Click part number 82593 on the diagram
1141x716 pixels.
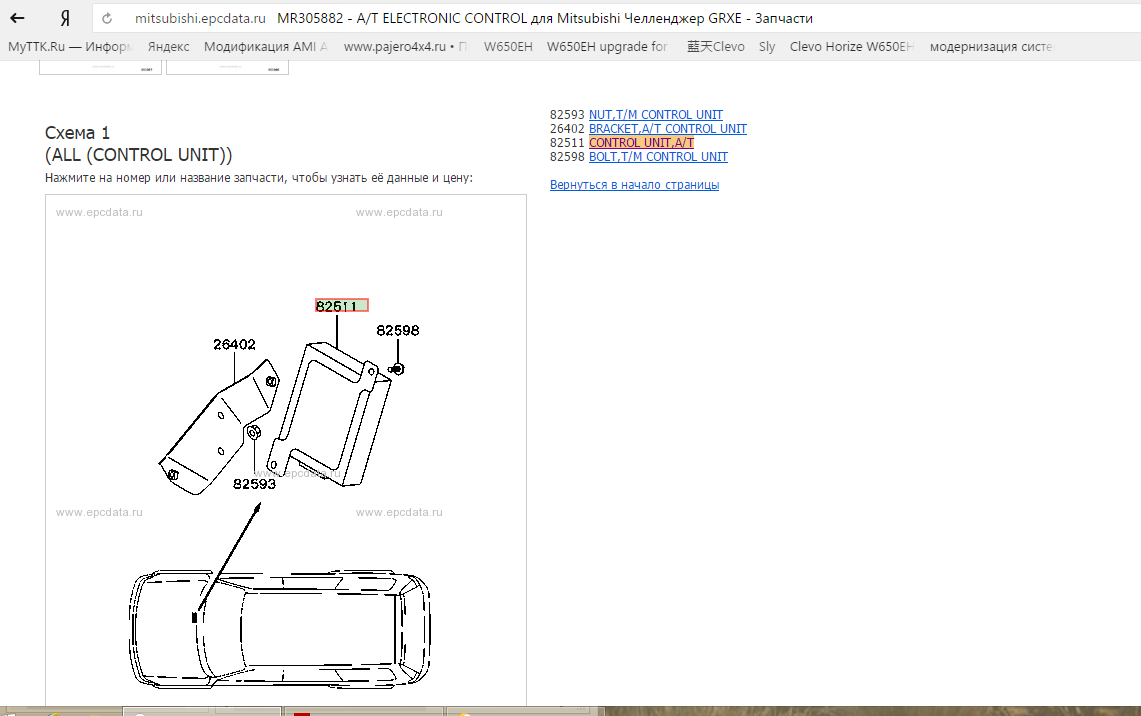coord(254,484)
